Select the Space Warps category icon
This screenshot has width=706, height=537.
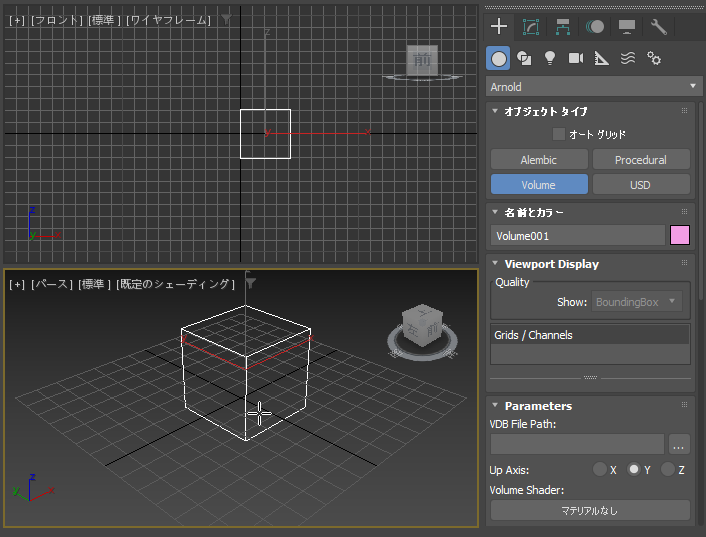tap(628, 58)
